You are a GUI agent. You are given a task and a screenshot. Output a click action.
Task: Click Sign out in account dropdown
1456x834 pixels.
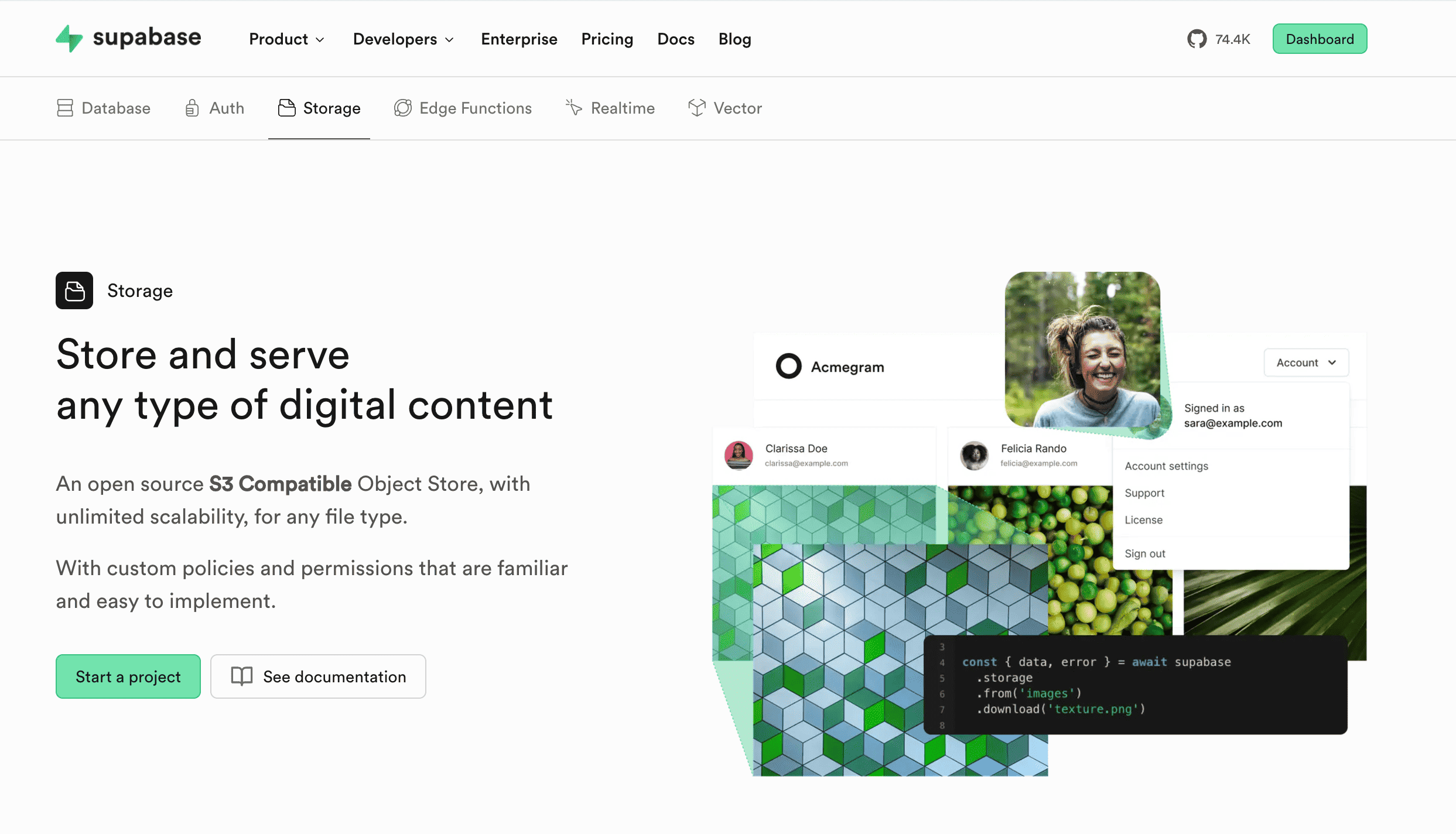tap(1144, 553)
